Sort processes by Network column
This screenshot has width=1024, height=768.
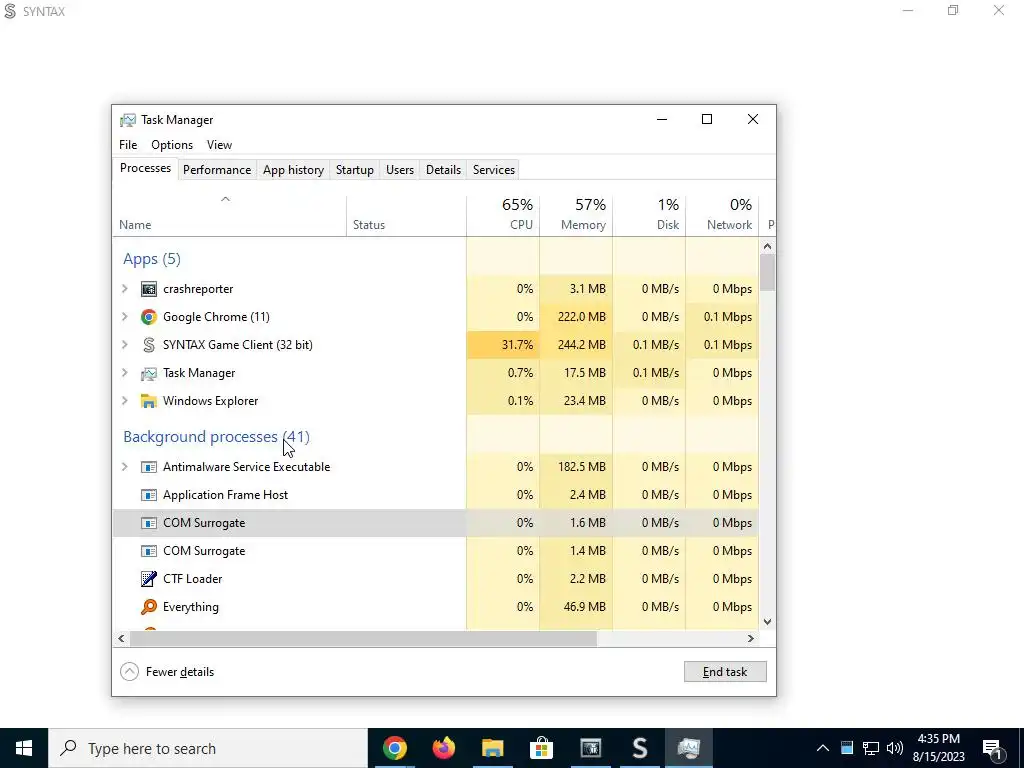tap(722, 216)
